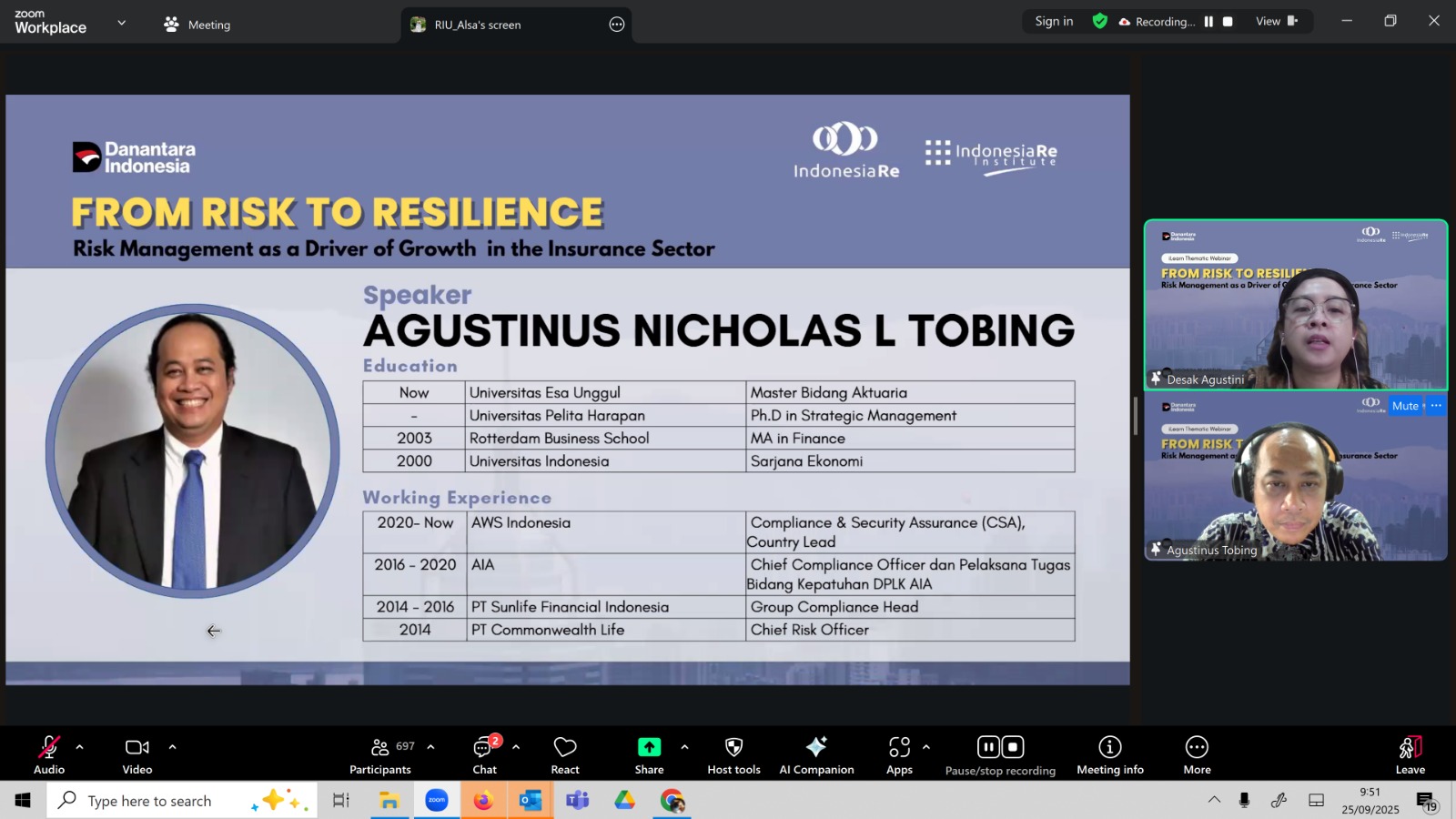Unmute microphone with the Audio button
The width and height of the screenshot is (1456, 819).
tap(49, 754)
